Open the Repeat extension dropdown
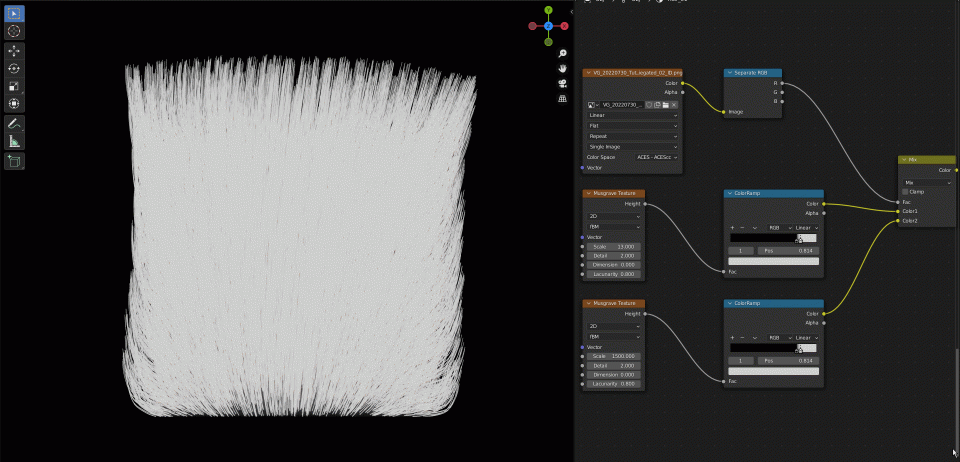The width and height of the screenshot is (960, 462). [x=632, y=136]
